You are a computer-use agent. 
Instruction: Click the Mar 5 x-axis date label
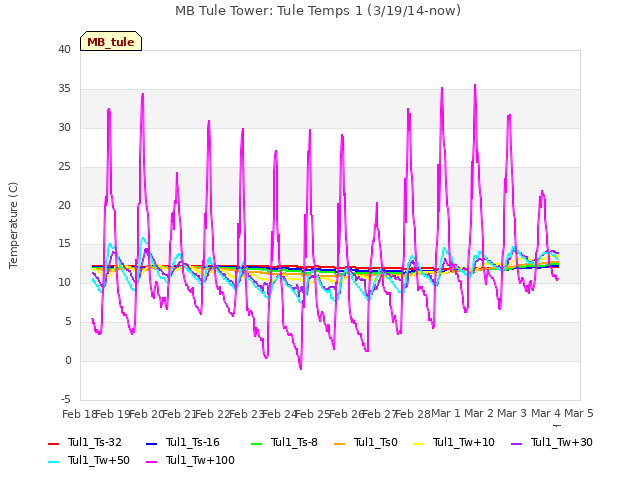click(579, 413)
